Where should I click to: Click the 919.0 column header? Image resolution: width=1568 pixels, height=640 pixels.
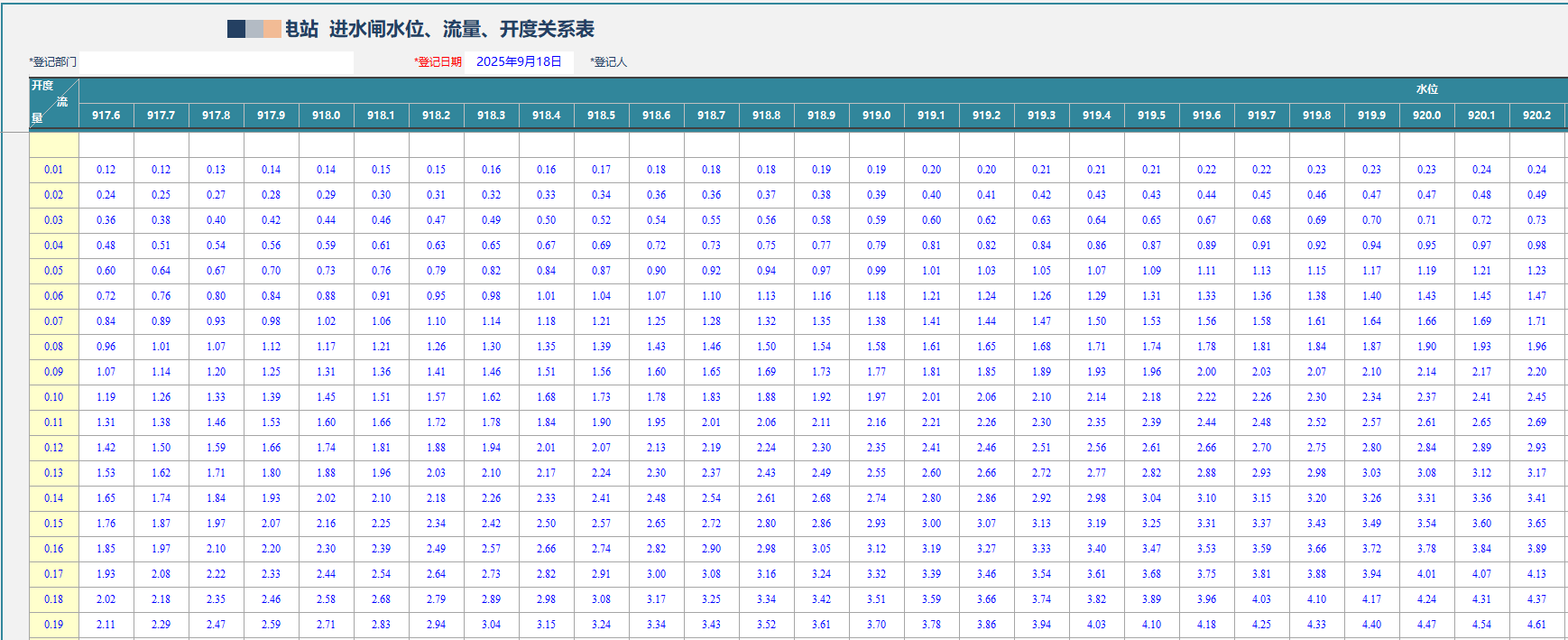[x=876, y=116]
